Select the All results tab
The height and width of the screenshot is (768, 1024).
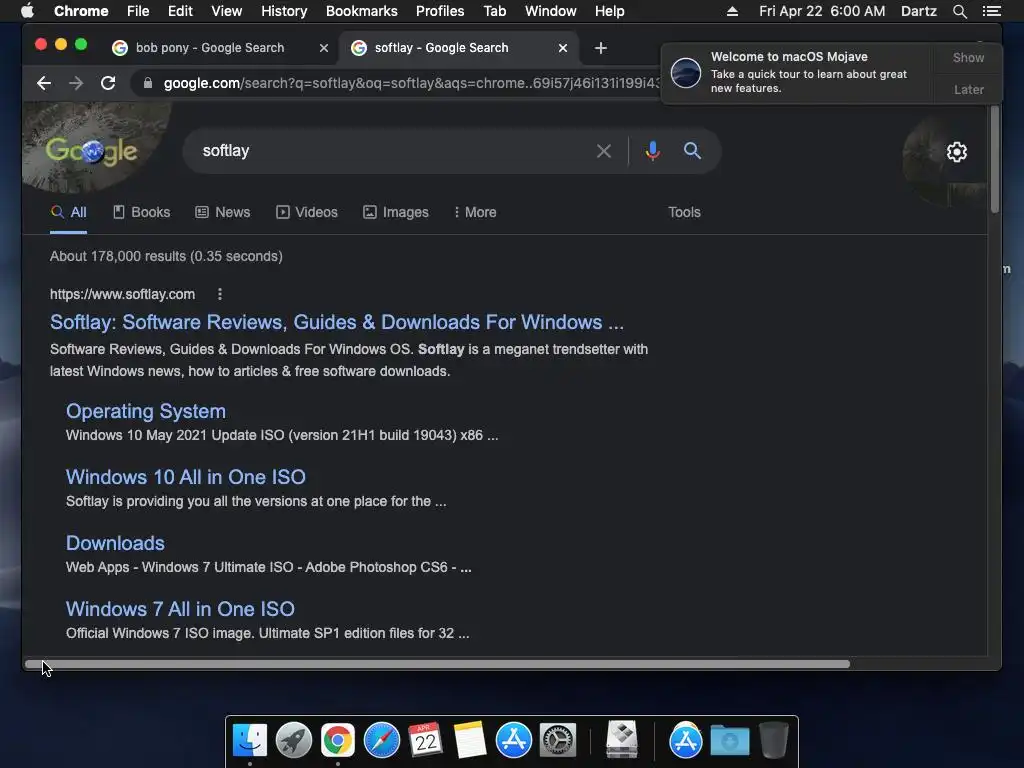click(69, 212)
